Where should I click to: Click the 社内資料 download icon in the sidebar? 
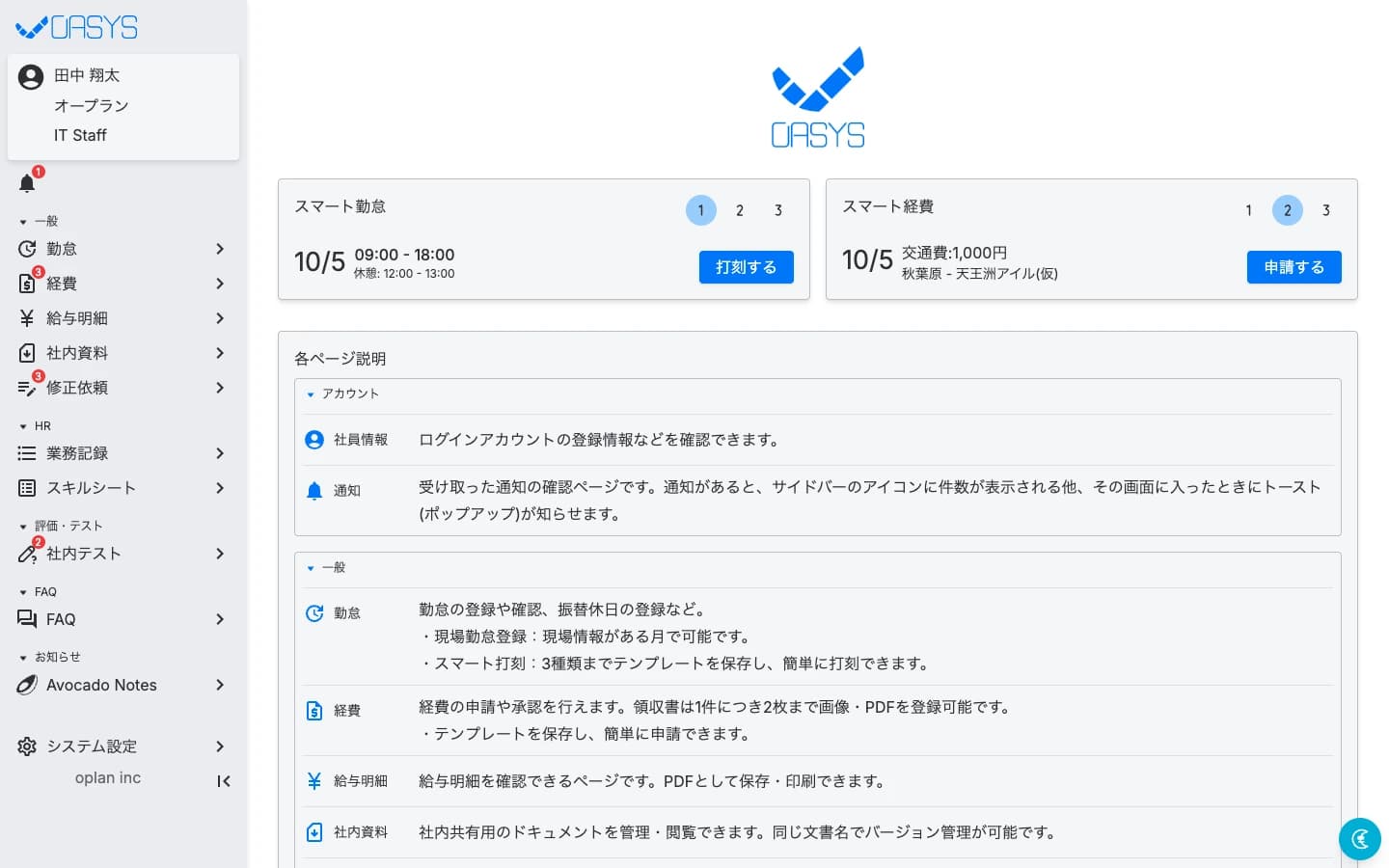tap(27, 353)
